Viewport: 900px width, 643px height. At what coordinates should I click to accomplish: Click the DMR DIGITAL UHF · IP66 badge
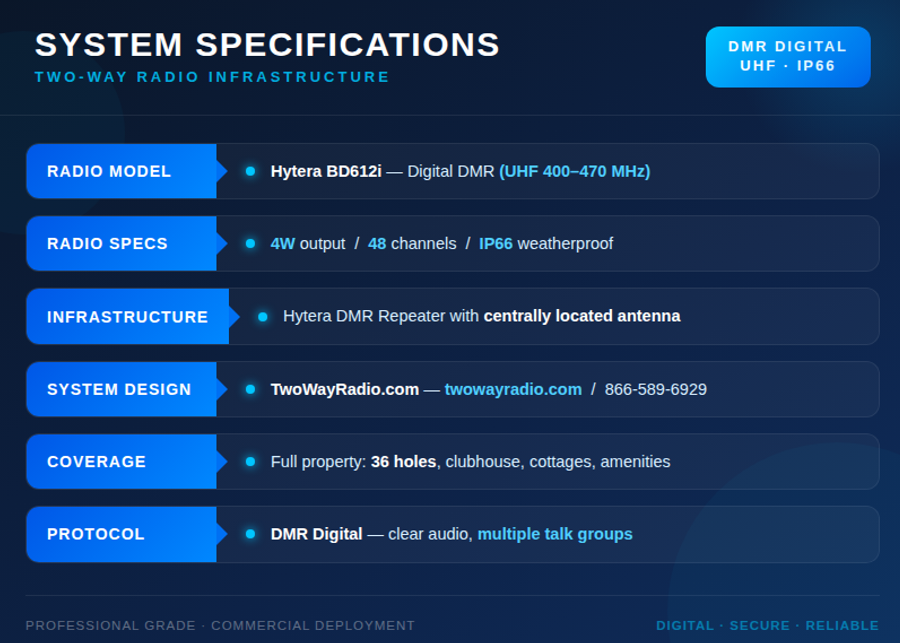pyautogui.click(x=788, y=57)
